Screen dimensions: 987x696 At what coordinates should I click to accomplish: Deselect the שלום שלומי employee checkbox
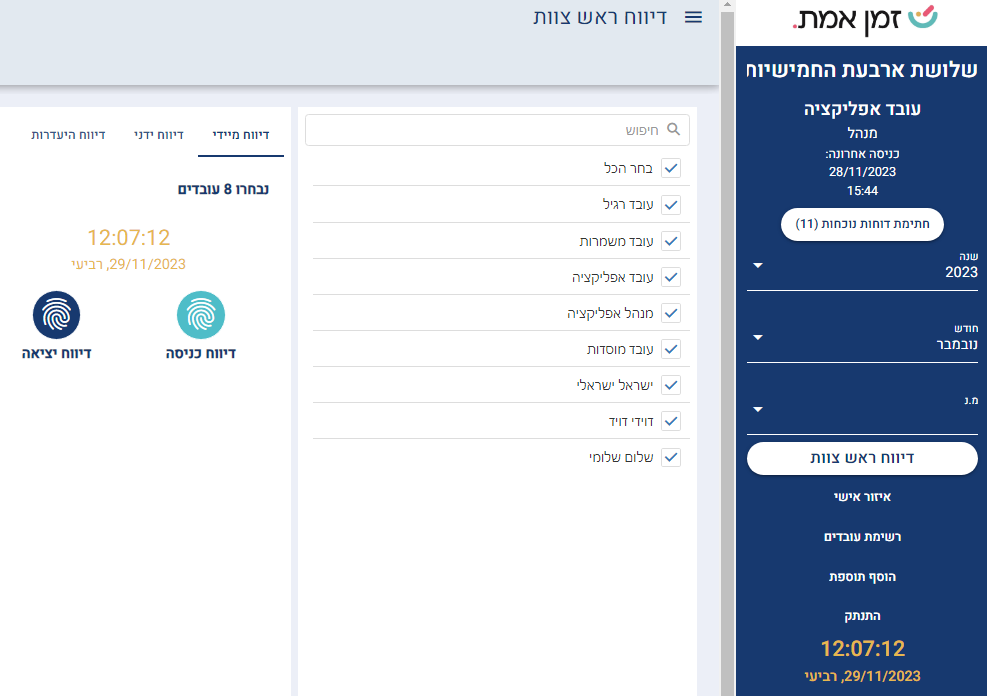click(671, 457)
